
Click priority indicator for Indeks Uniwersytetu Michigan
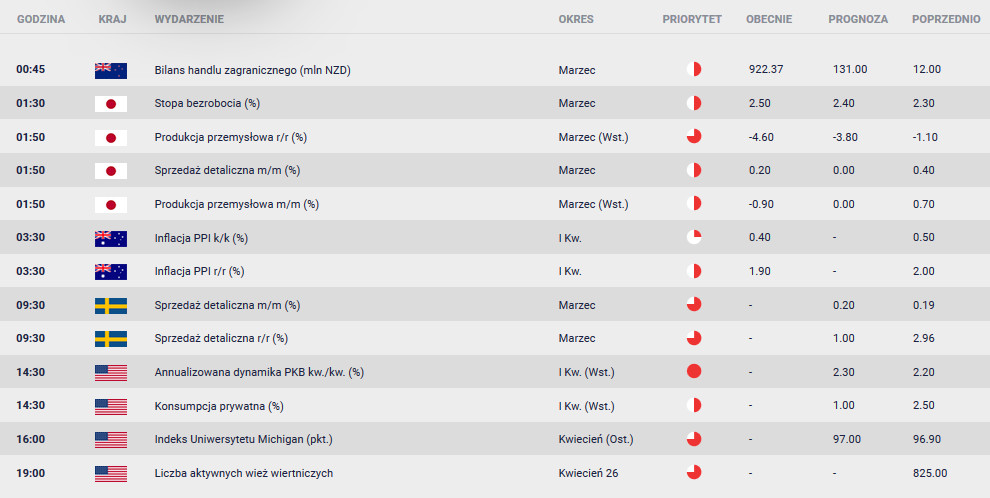[x=694, y=439]
